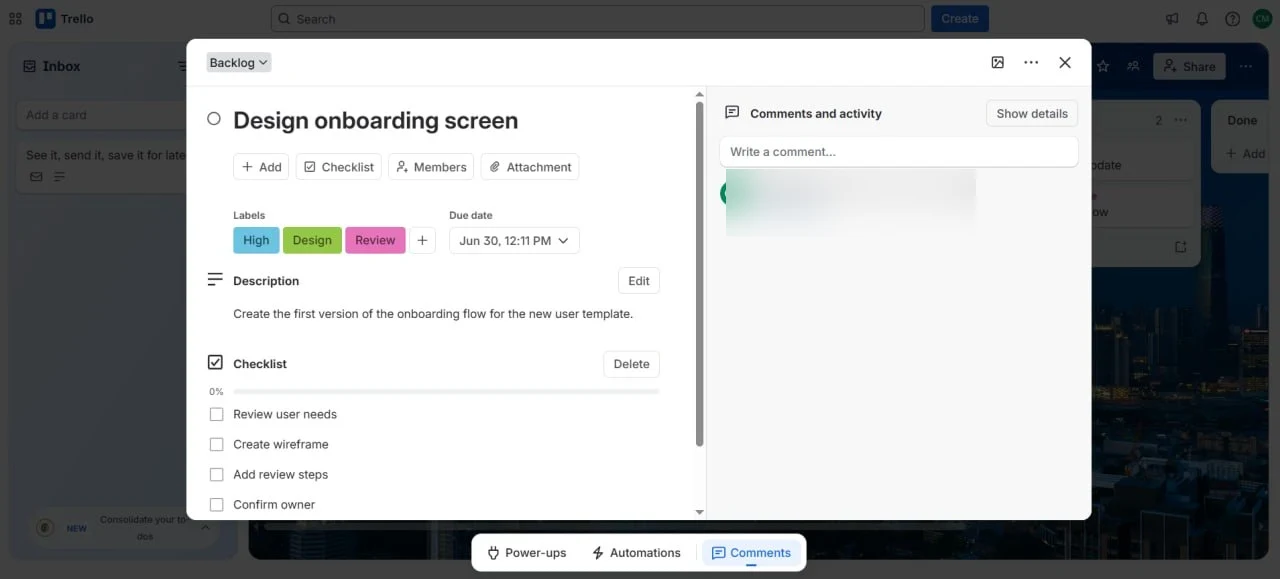The height and width of the screenshot is (579, 1280).
Task: Click the Search box
Action: pos(597,19)
